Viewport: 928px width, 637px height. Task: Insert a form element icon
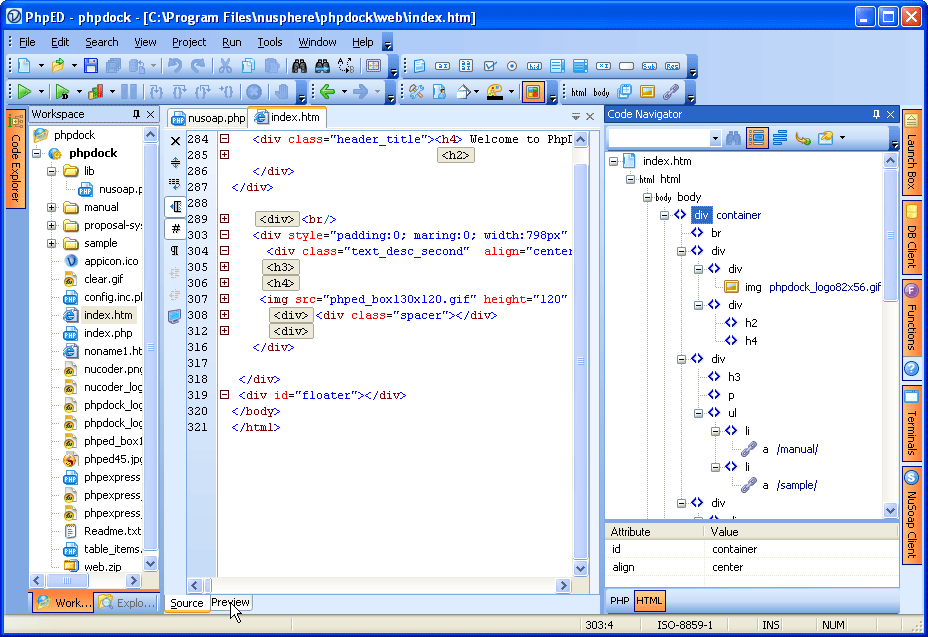[420, 66]
